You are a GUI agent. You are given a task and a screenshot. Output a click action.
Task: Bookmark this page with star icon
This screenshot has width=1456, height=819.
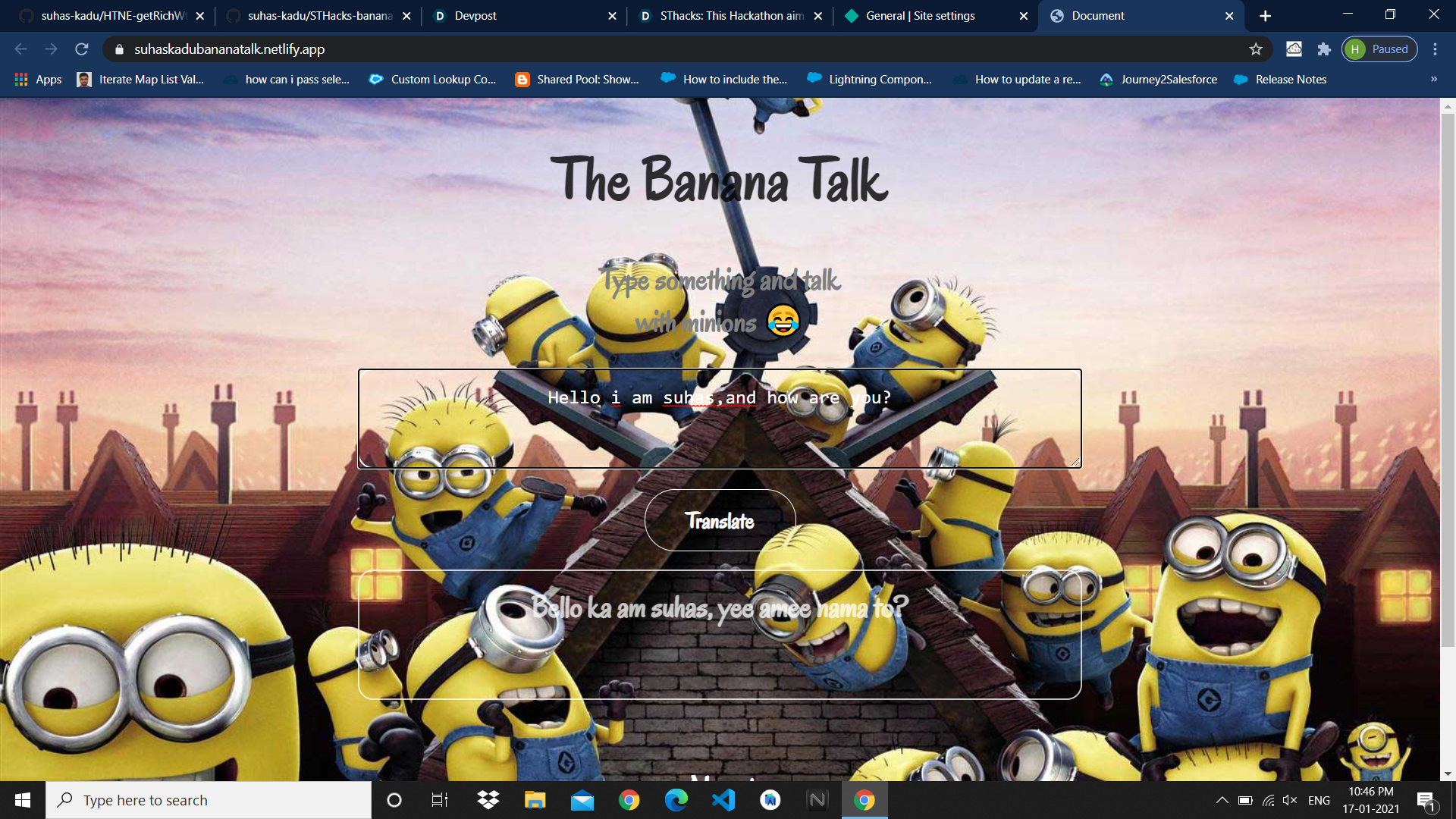1256,49
